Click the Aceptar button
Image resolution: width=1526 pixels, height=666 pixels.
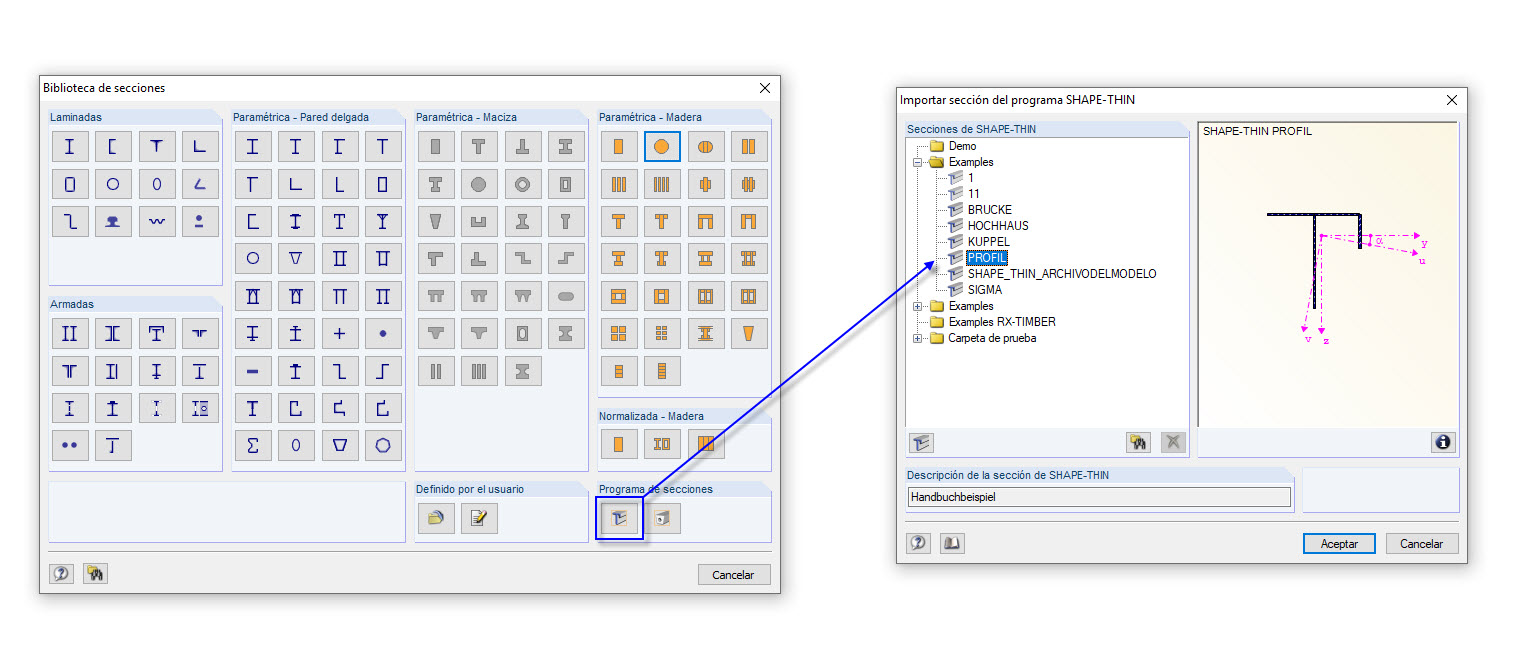(x=1339, y=544)
